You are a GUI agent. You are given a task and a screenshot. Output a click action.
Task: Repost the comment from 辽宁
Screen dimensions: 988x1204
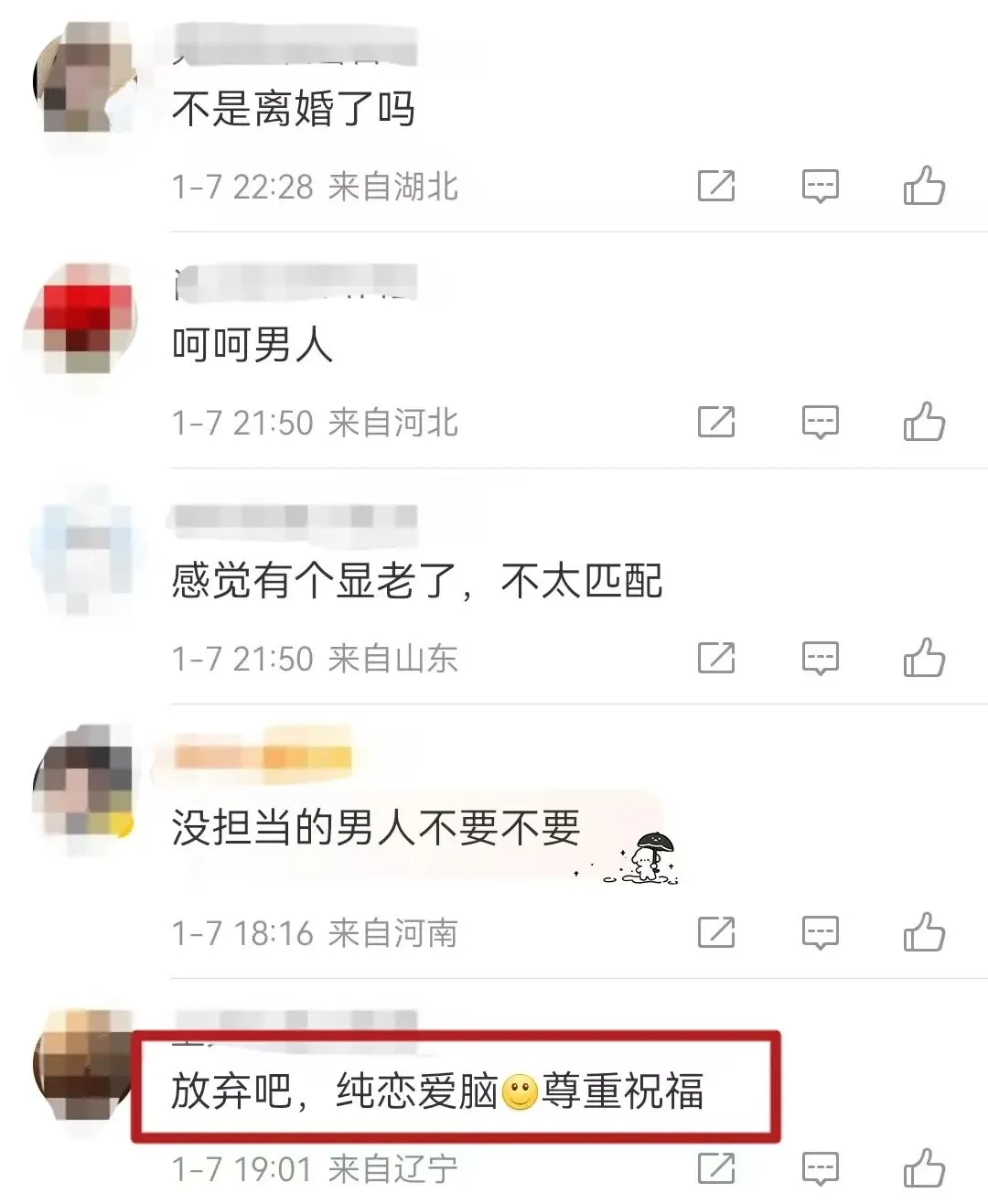coord(716,1168)
